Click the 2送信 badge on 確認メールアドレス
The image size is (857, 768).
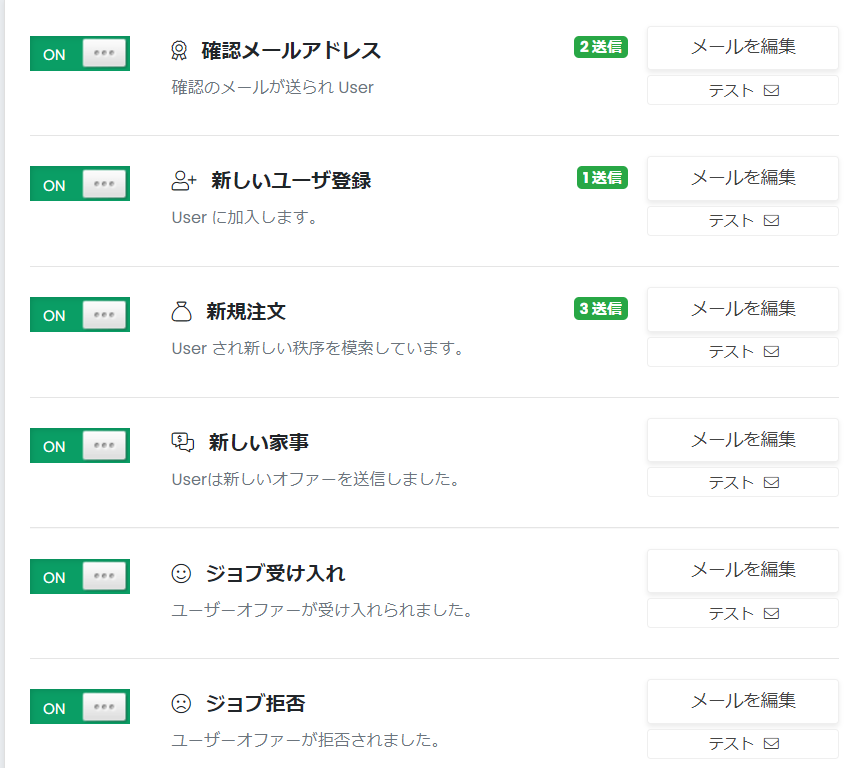click(x=600, y=47)
